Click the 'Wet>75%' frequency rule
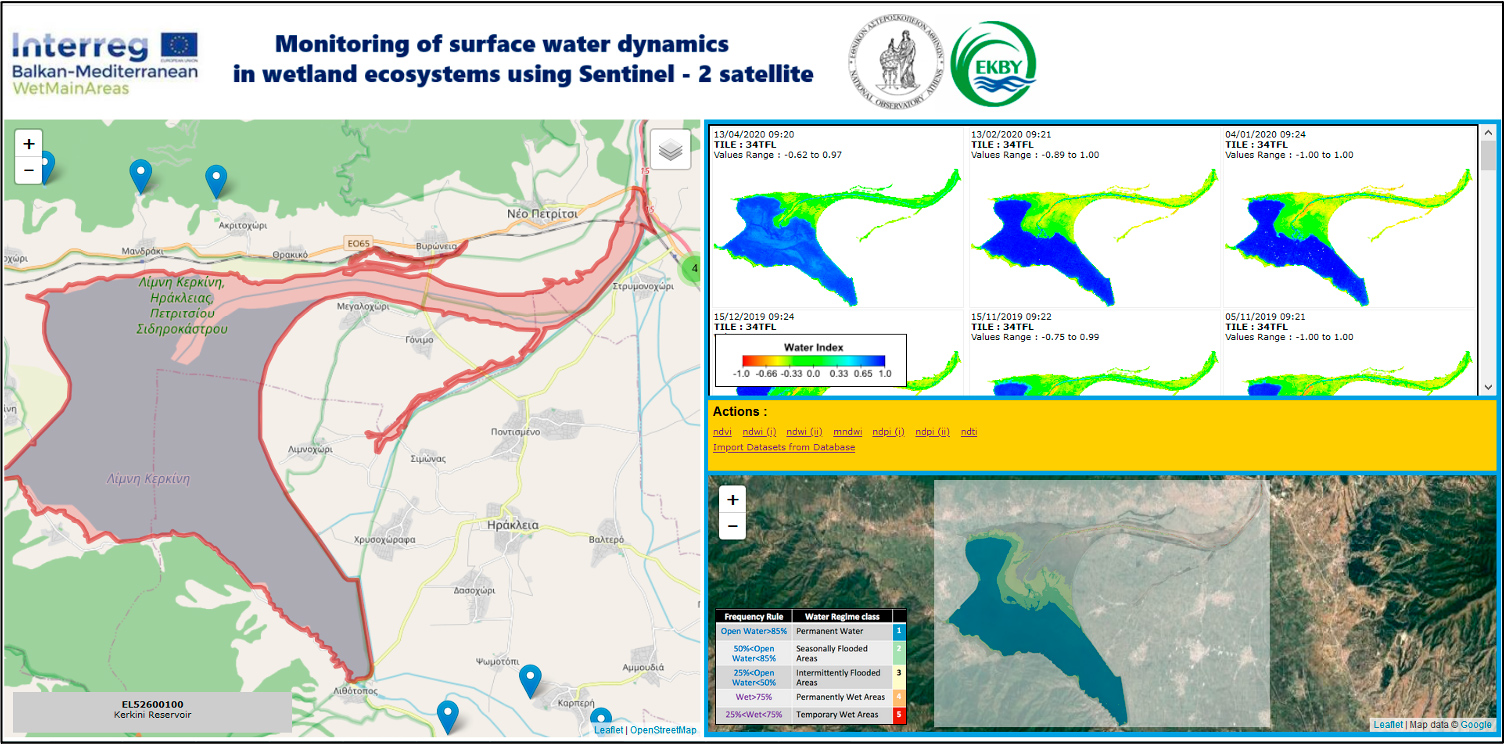Viewport: 1506px width, 745px height. tap(754, 697)
